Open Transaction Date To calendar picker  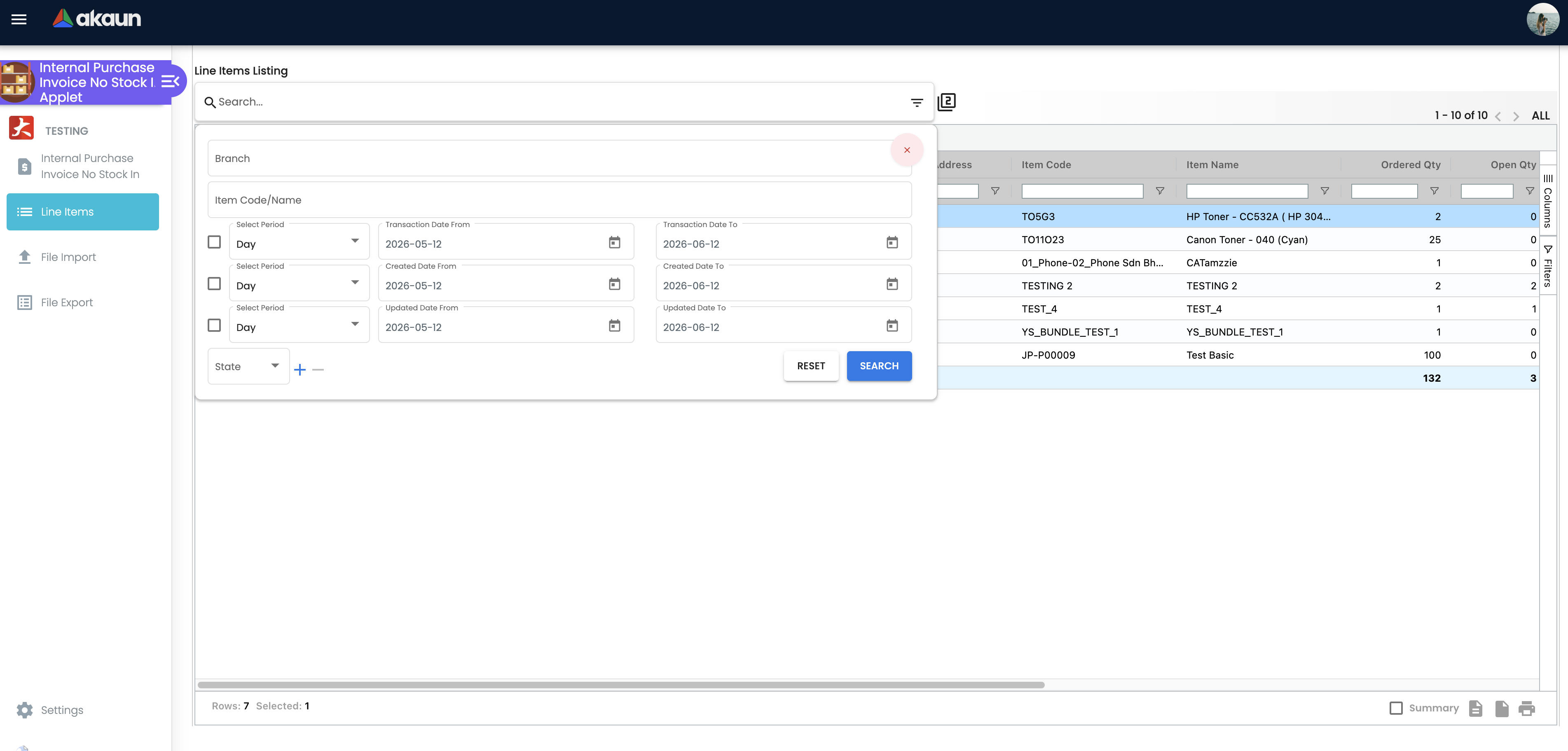pos(892,242)
